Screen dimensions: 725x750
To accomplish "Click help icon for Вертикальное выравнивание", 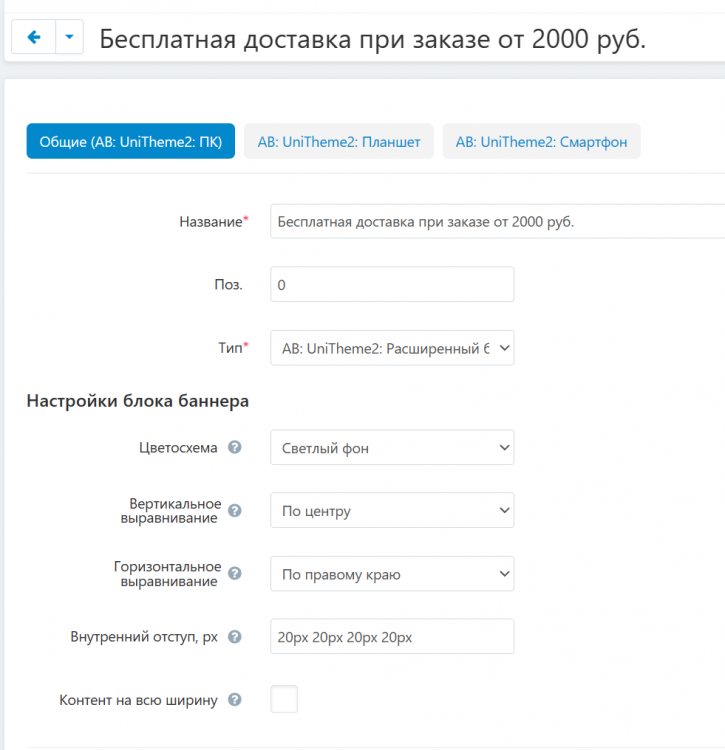I will click(x=235, y=510).
